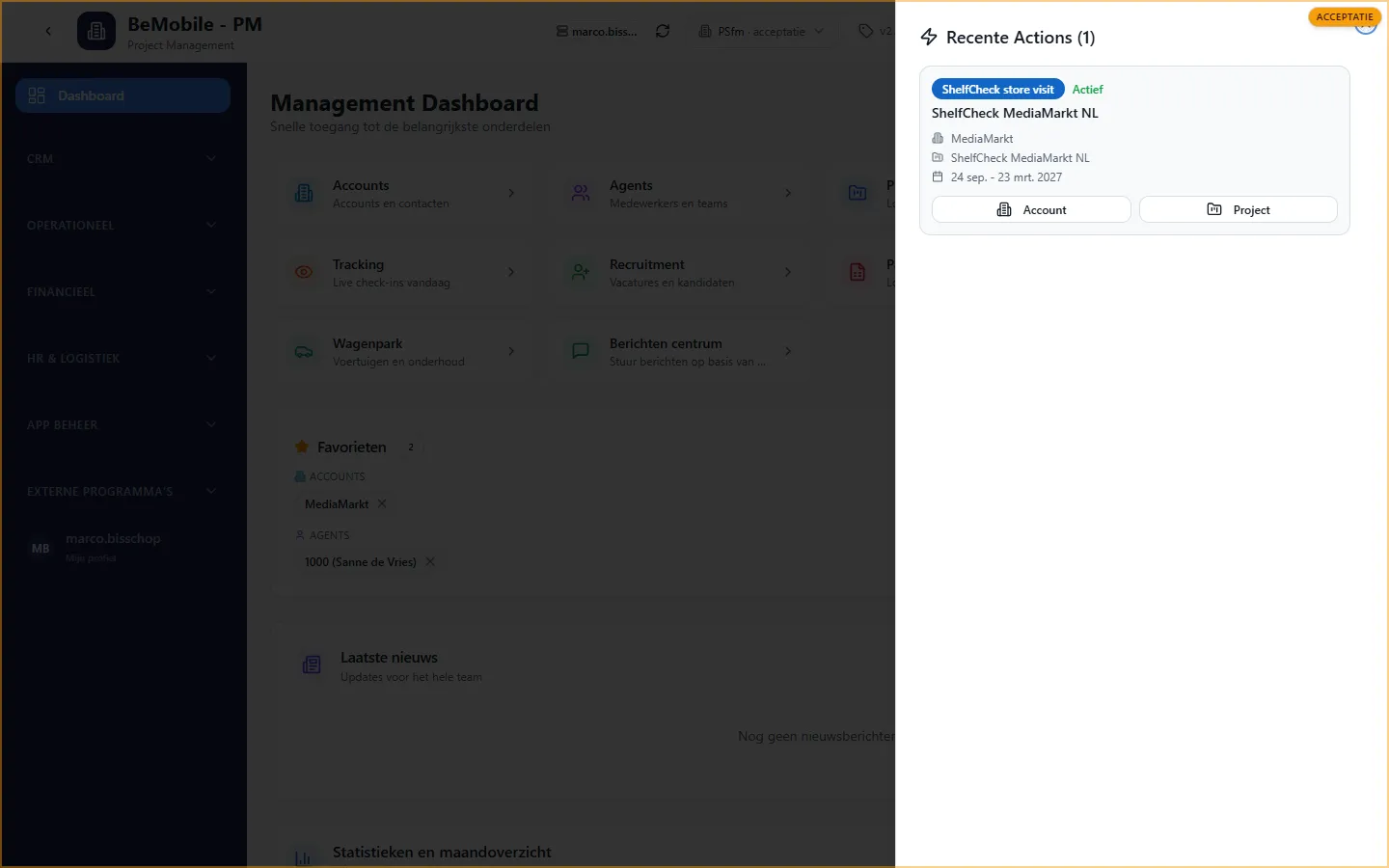
Task: Click the Accounts building icon
Action: coord(304,193)
